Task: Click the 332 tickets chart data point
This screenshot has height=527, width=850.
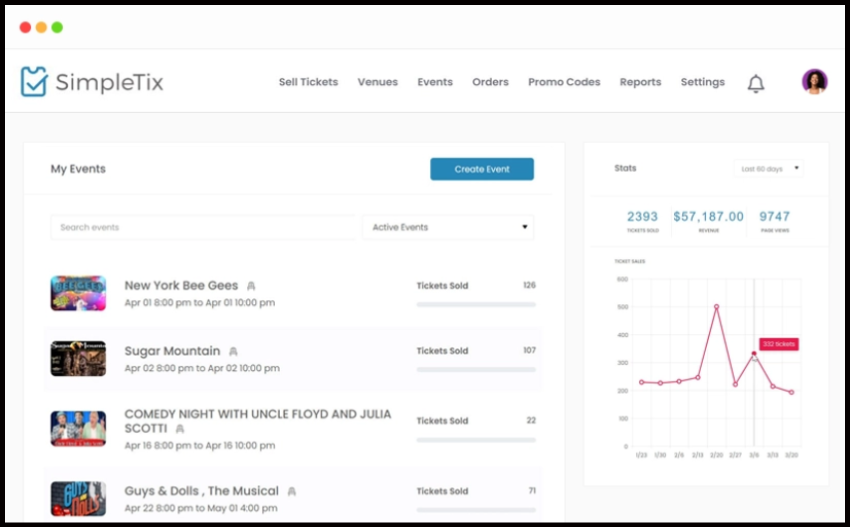Action: 754,353
